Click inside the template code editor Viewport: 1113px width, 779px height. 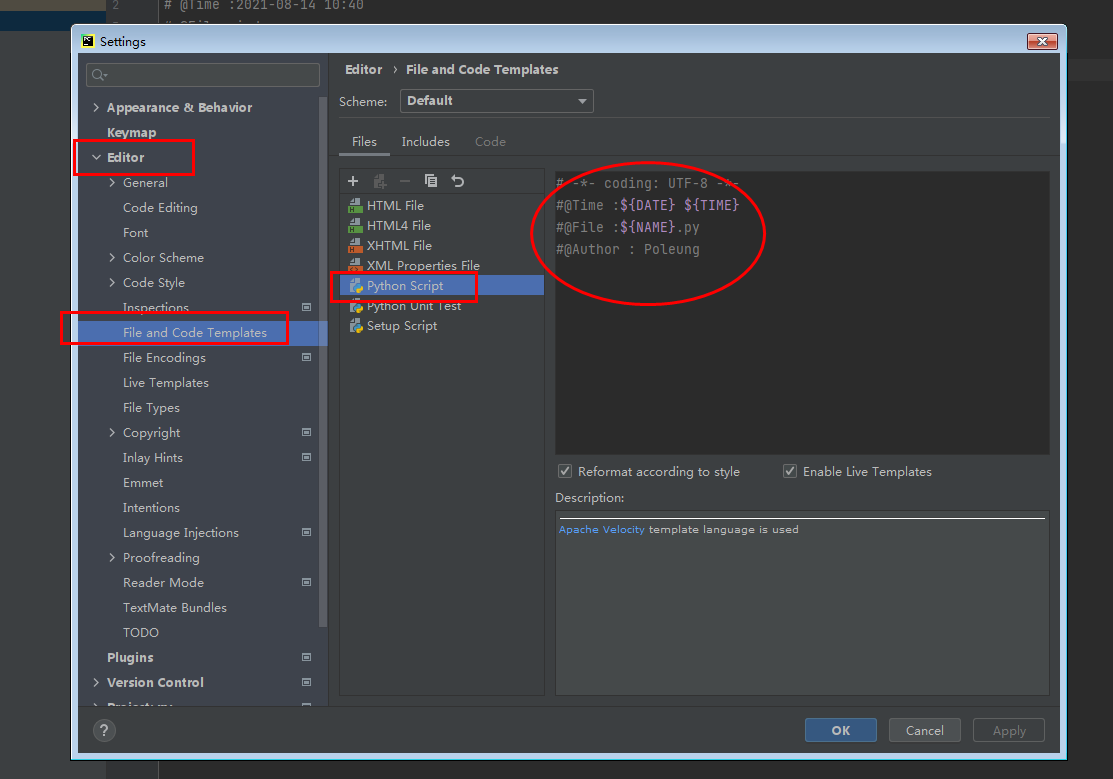point(802,312)
